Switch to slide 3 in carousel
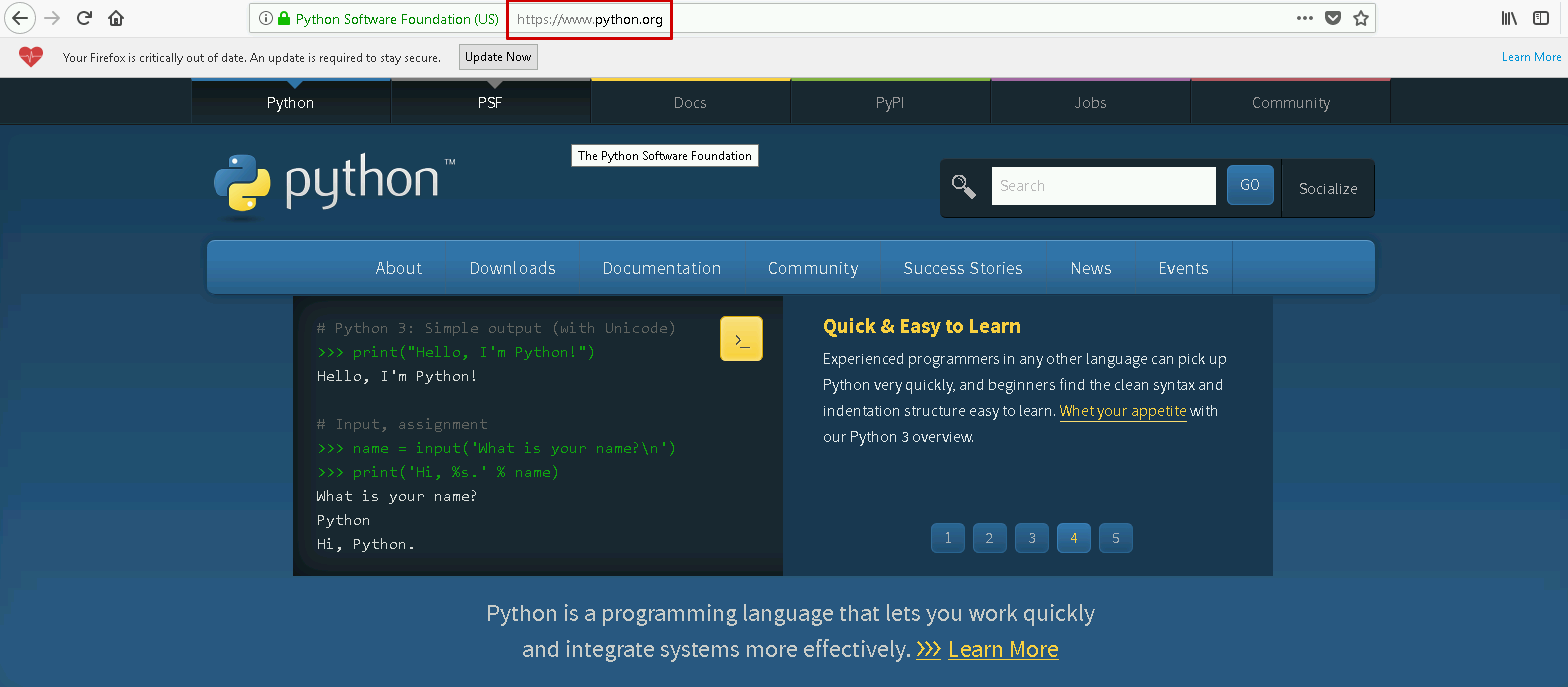The image size is (1568, 687). (1031, 538)
